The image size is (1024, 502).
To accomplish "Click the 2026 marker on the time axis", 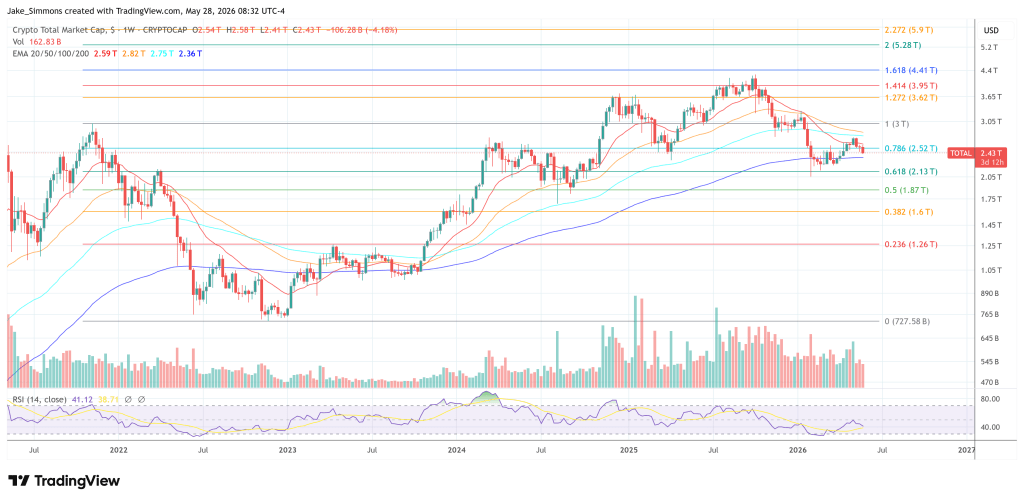I will tap(797, 450).
